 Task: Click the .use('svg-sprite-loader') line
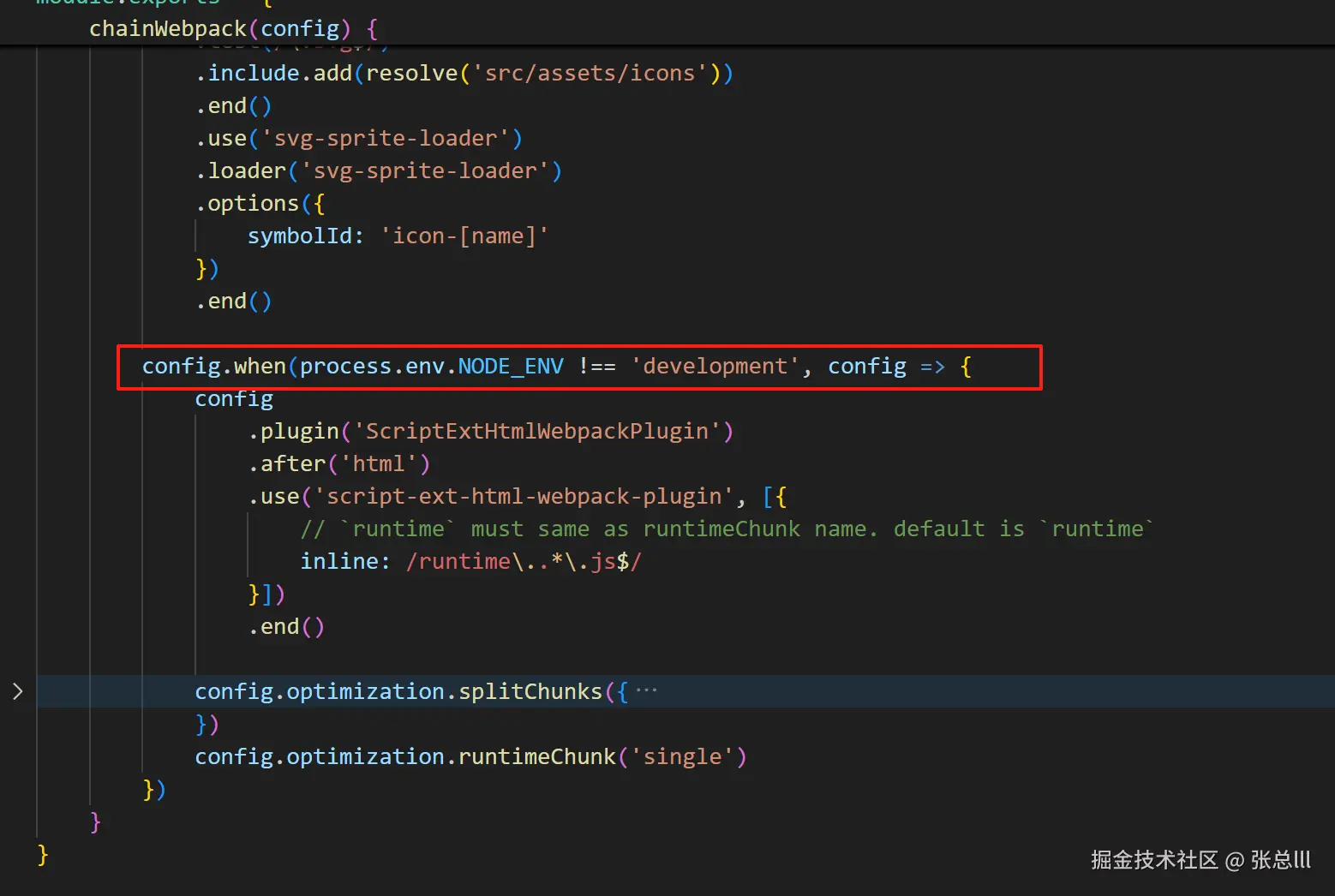359,138
